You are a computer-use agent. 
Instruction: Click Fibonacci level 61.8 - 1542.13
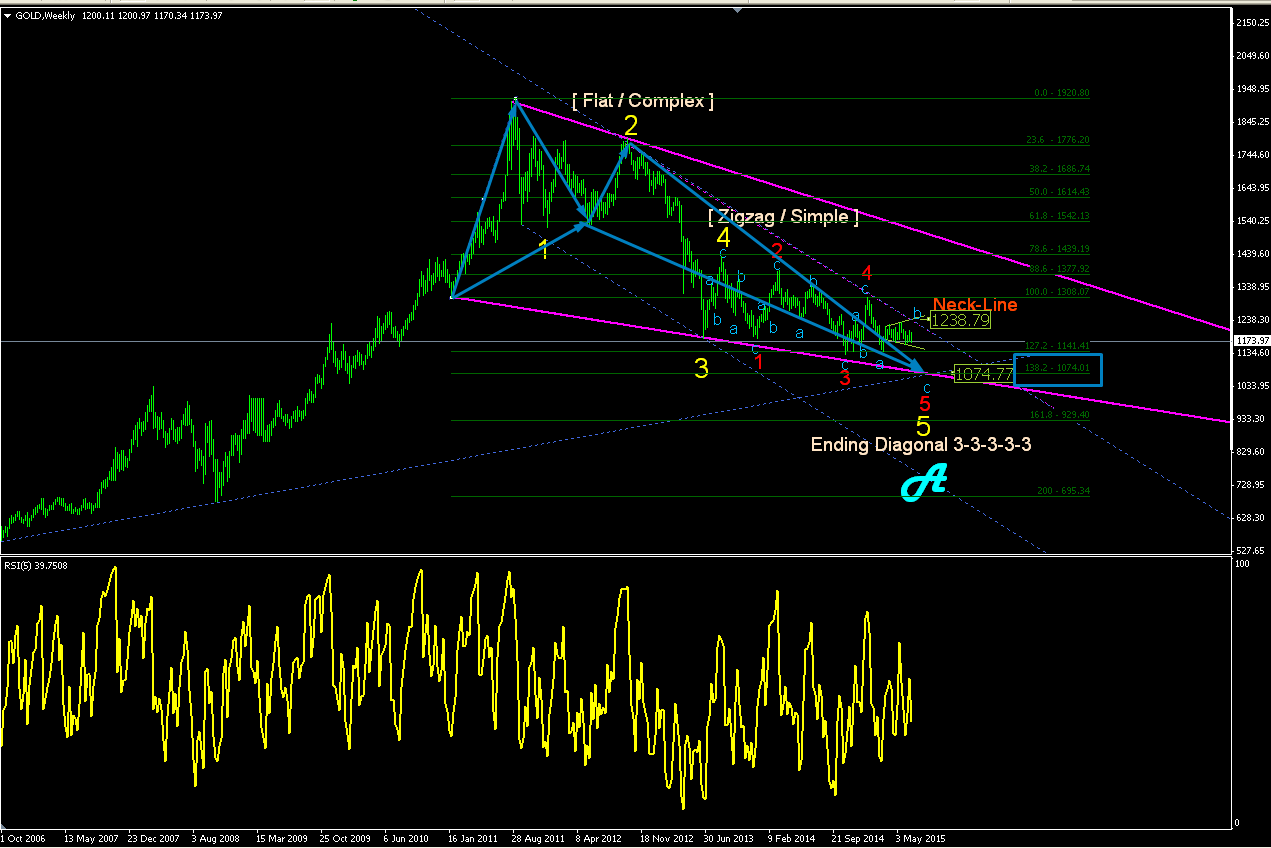[x=1058, y=216]
